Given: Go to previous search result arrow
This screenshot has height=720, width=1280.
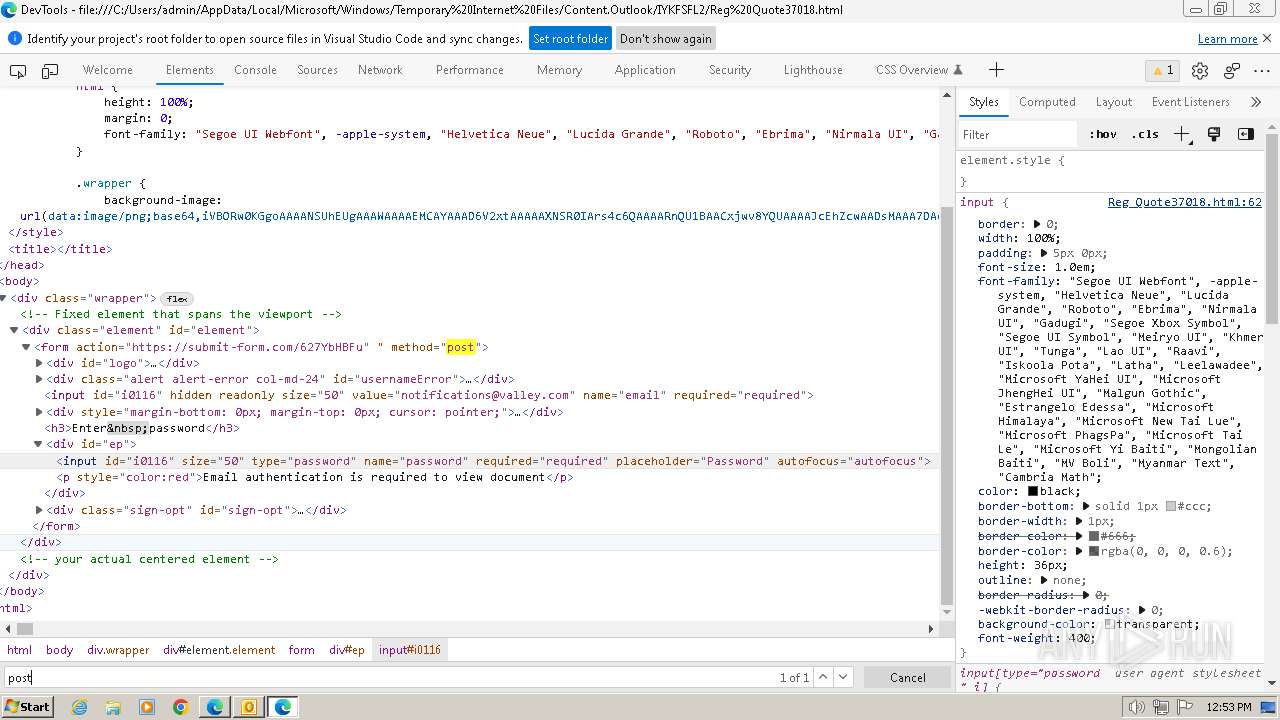Looking at the screenshot, I should tap(823, 677).
